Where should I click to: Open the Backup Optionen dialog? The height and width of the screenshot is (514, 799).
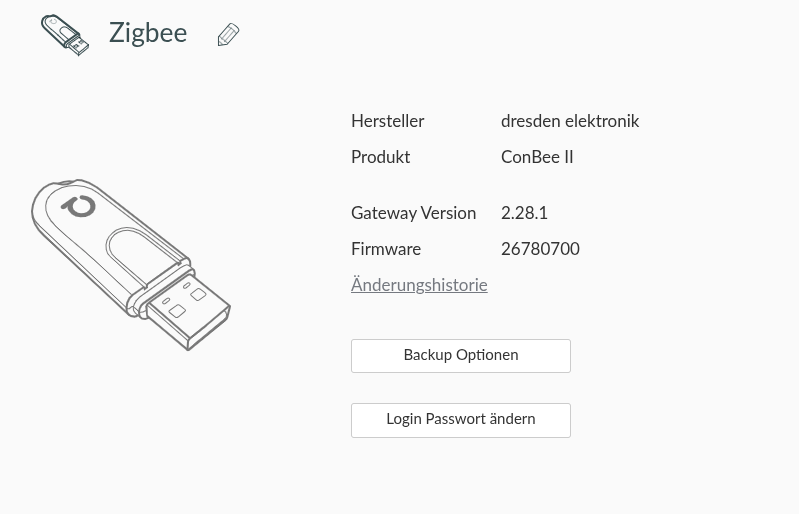pyautogui.click(x=461, y=356)
